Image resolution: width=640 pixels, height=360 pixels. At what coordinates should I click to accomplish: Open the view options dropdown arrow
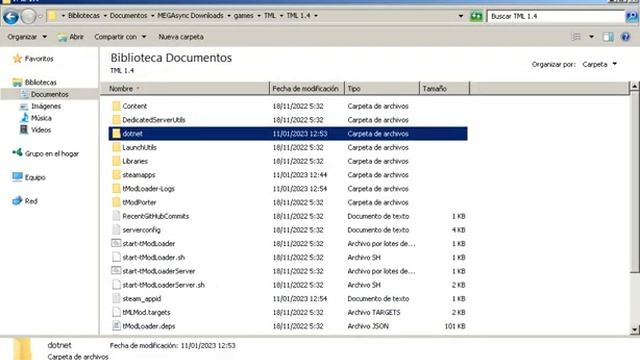[591, 37]
